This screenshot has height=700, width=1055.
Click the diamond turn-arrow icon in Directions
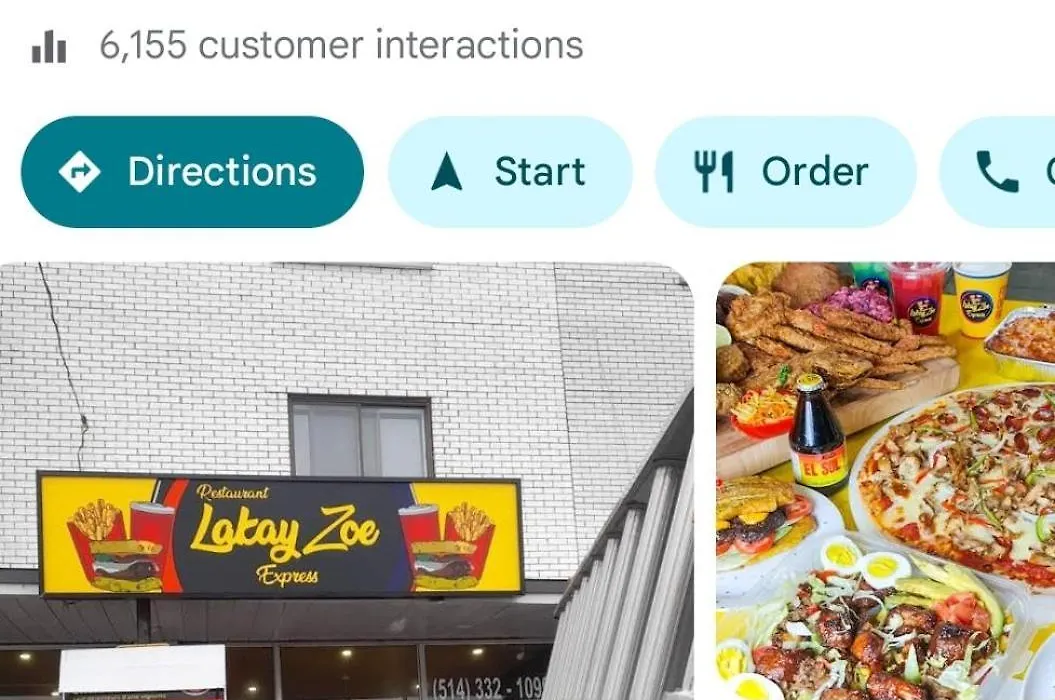(x=79, y=172)
